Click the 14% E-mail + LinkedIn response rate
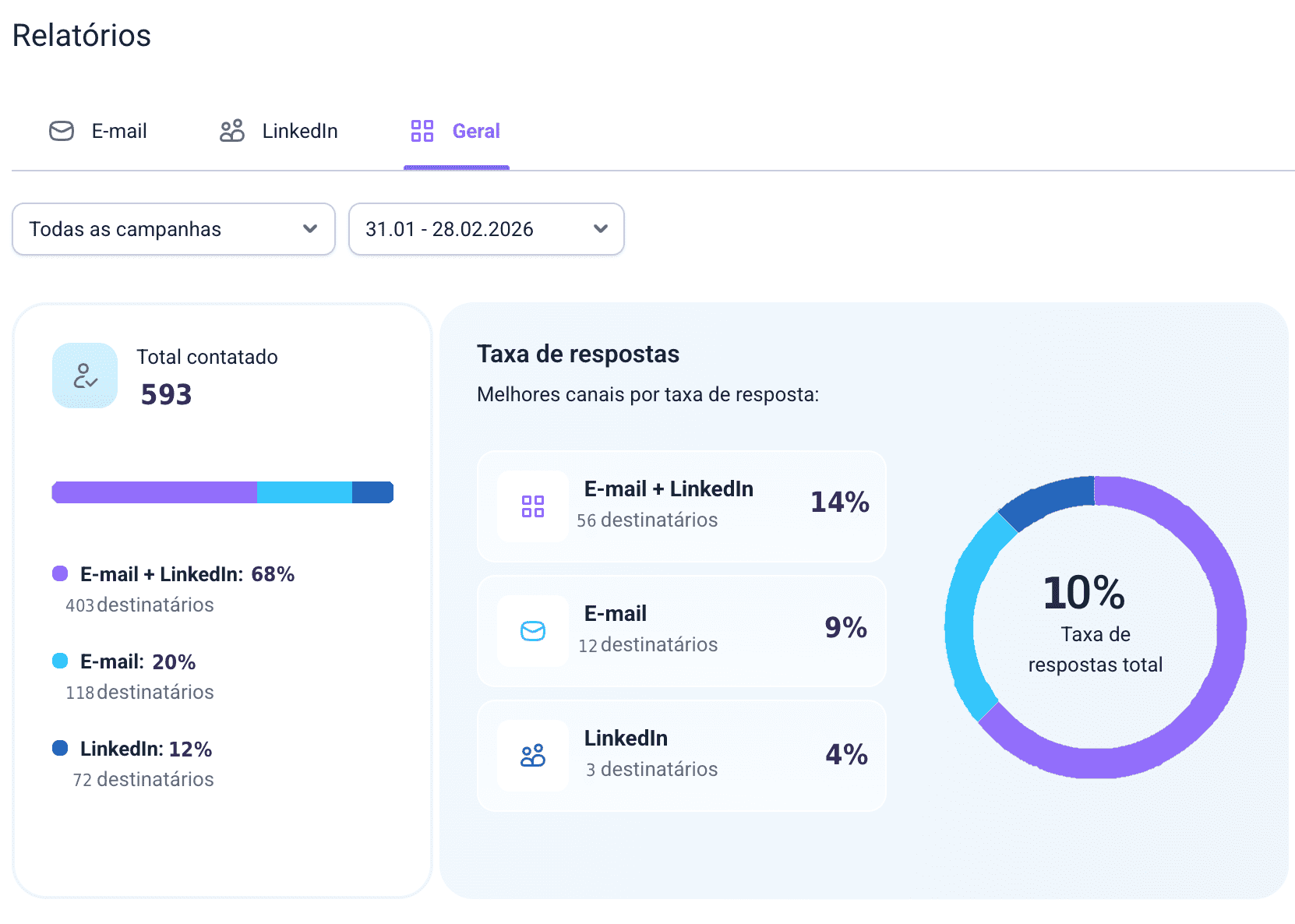1295x924 pixels. tap(839, 503)
